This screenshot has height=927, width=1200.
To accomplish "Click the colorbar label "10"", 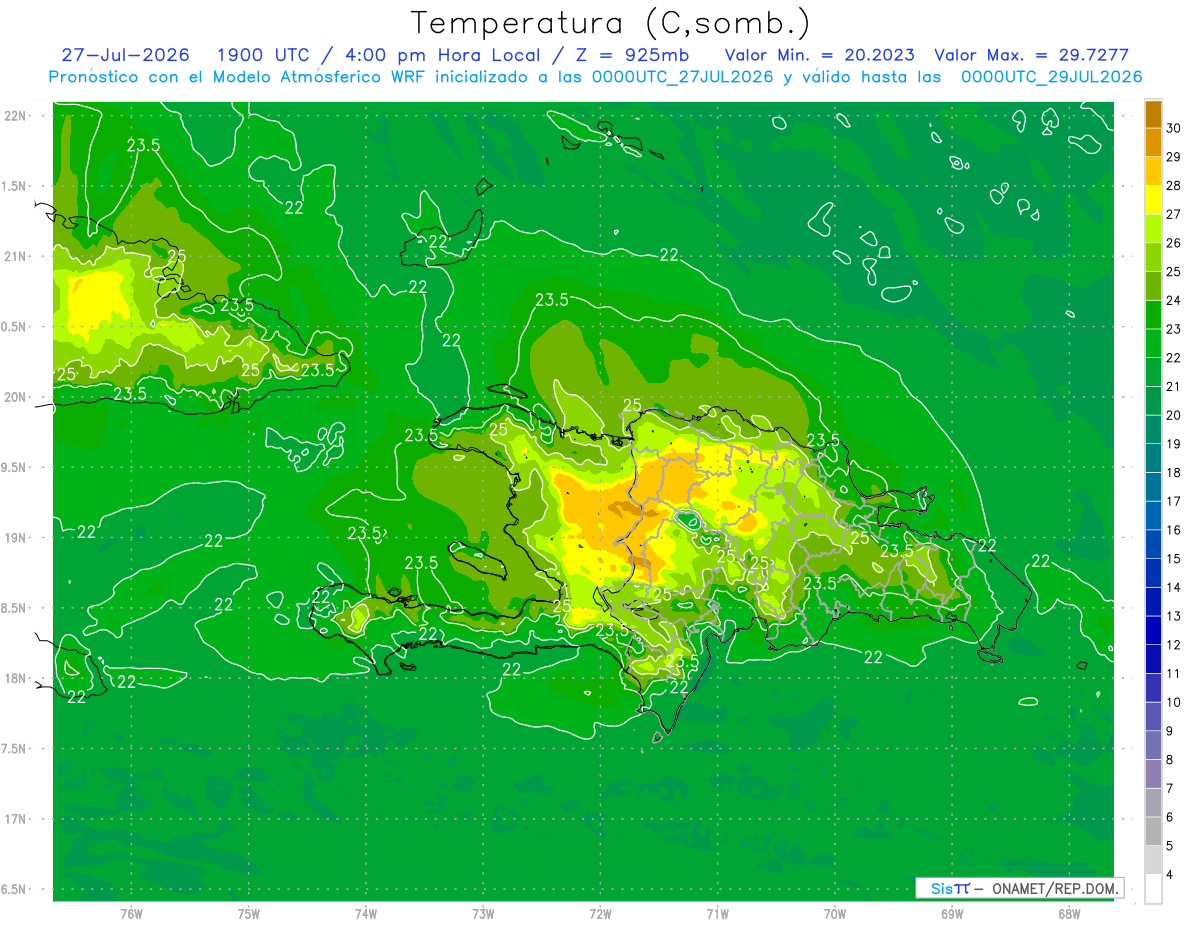I will pos(1173,702).
